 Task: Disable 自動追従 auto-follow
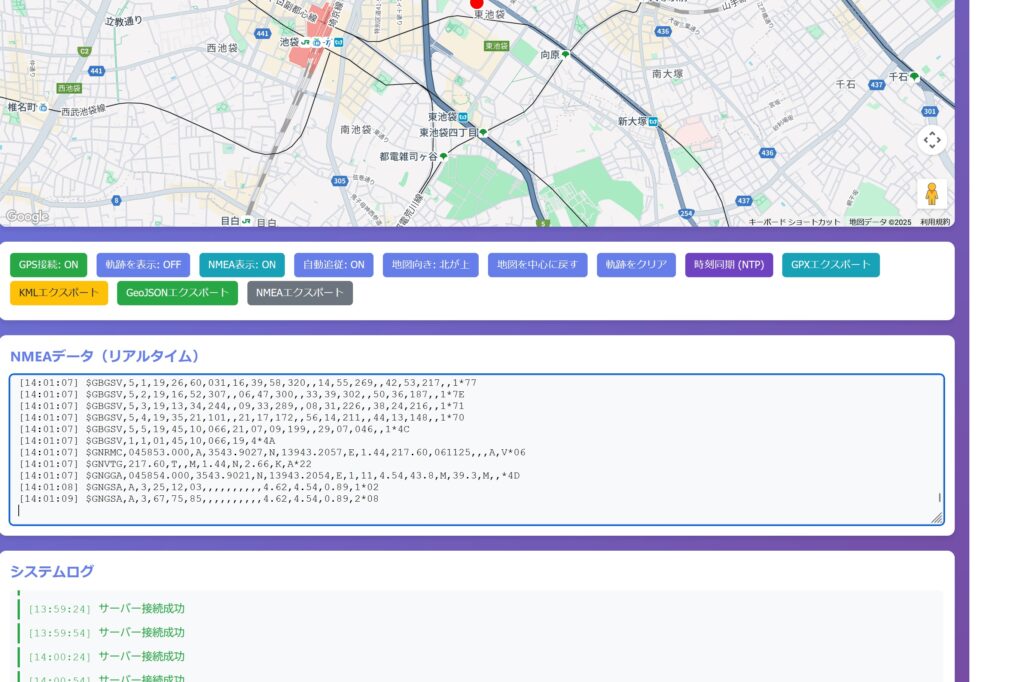click(x=334, y=265)
